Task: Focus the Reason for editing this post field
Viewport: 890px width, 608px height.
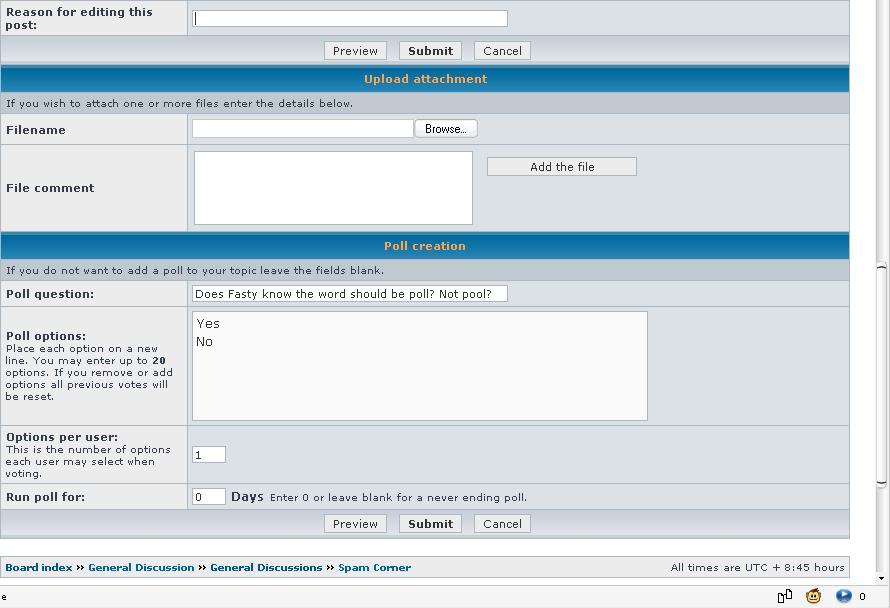Action: tap(350, 18)
